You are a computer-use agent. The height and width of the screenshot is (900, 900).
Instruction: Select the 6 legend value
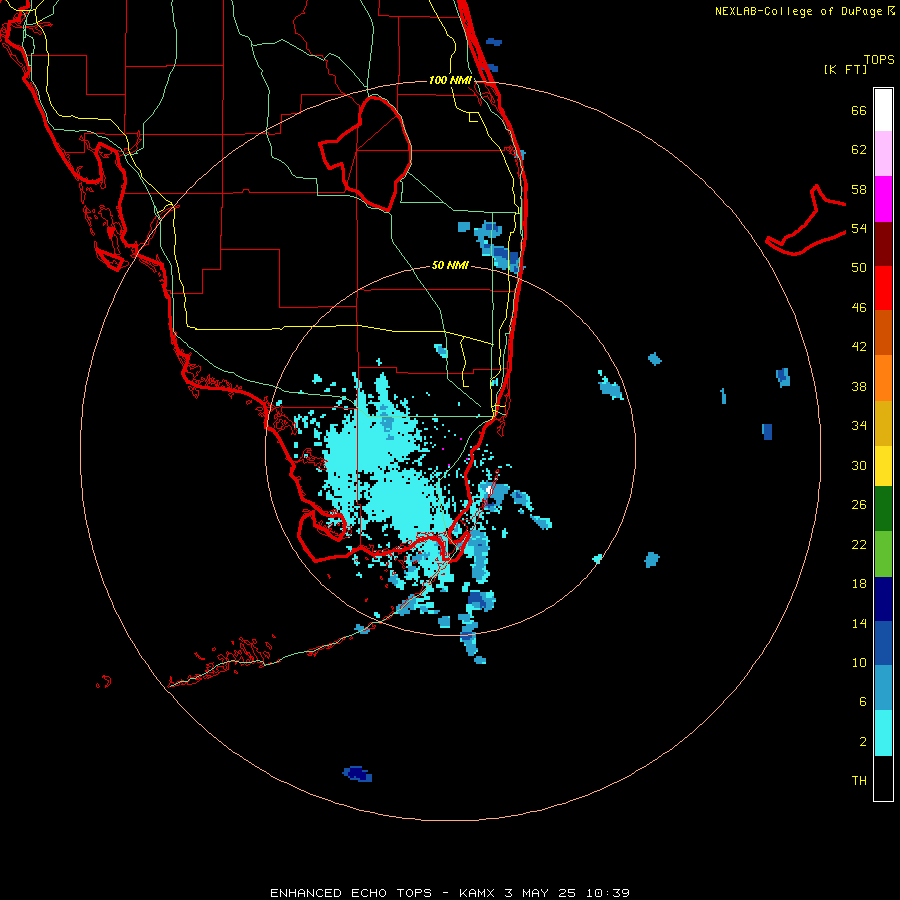point(863,702)
